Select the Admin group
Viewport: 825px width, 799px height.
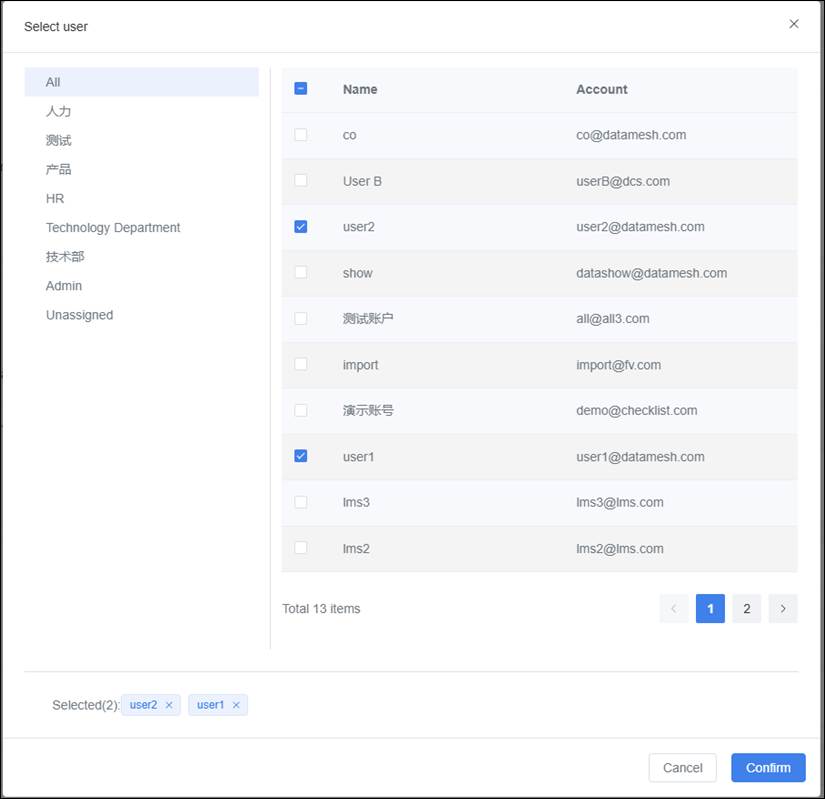coord(64,286)
